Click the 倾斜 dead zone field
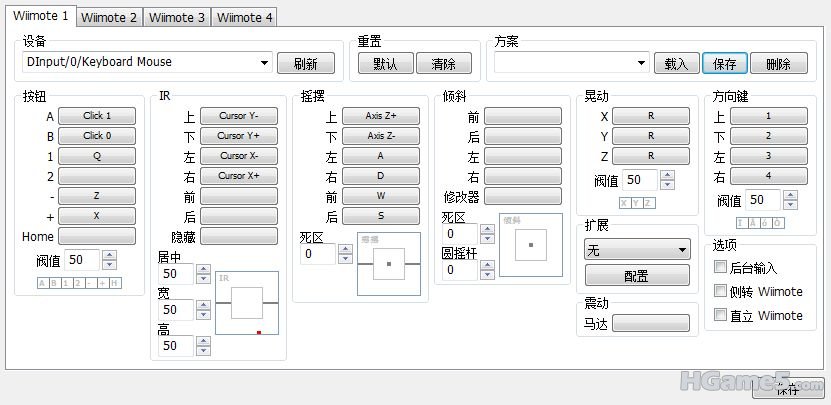The width and height of the screenshot is (831, 405). pyautogui.click(x=459, y=234)
